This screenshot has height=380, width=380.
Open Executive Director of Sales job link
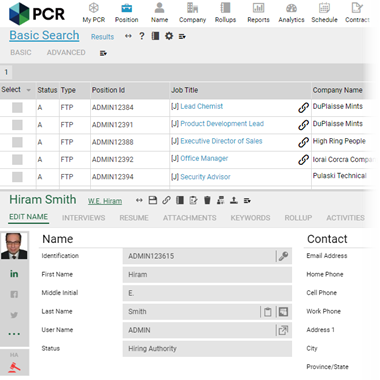click(x=221, y=141)
